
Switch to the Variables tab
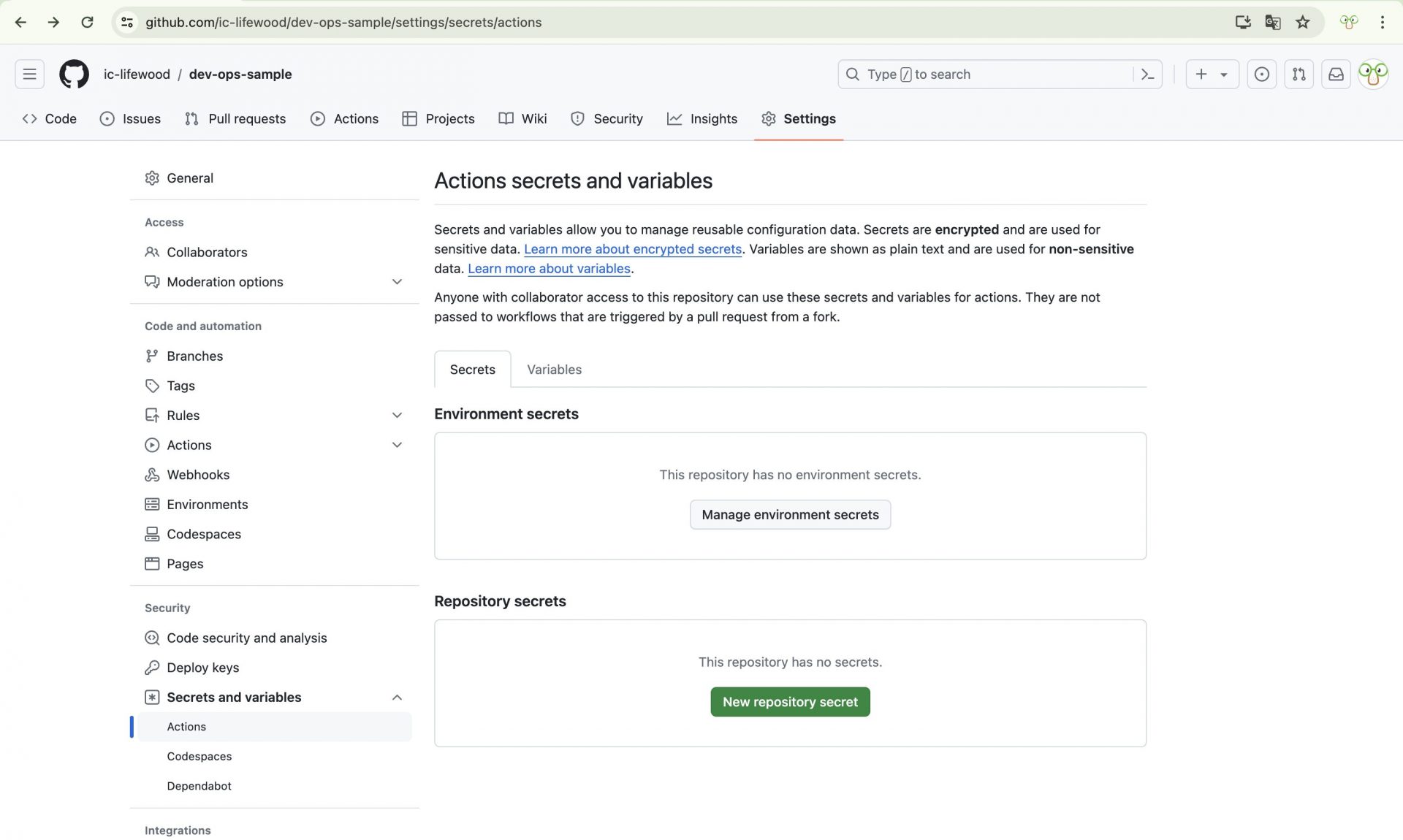click(x=554, y=370)
